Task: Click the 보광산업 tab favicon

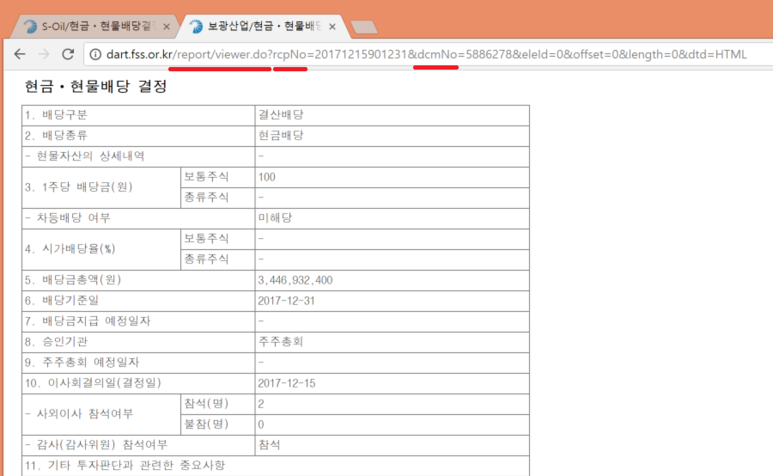Action: tap(196, 26)
